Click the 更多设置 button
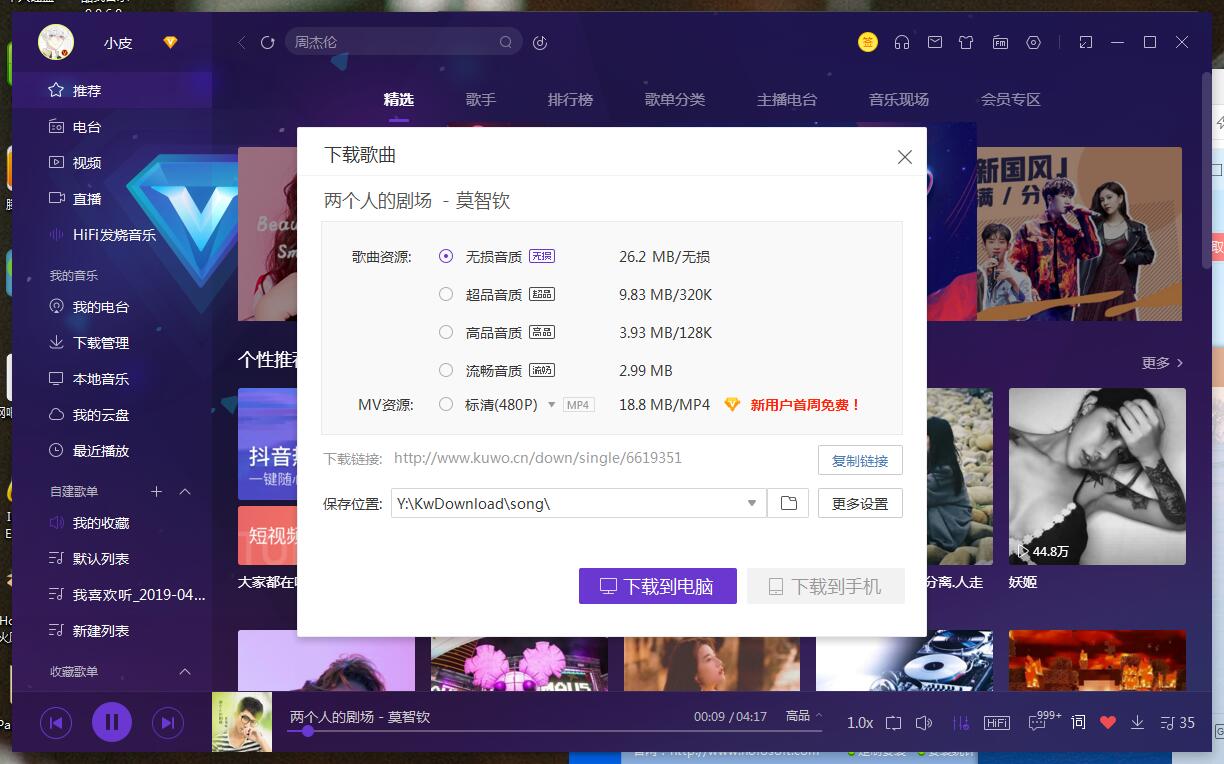1224x764 pixels. pyautogui.click(x=860, y=503)
